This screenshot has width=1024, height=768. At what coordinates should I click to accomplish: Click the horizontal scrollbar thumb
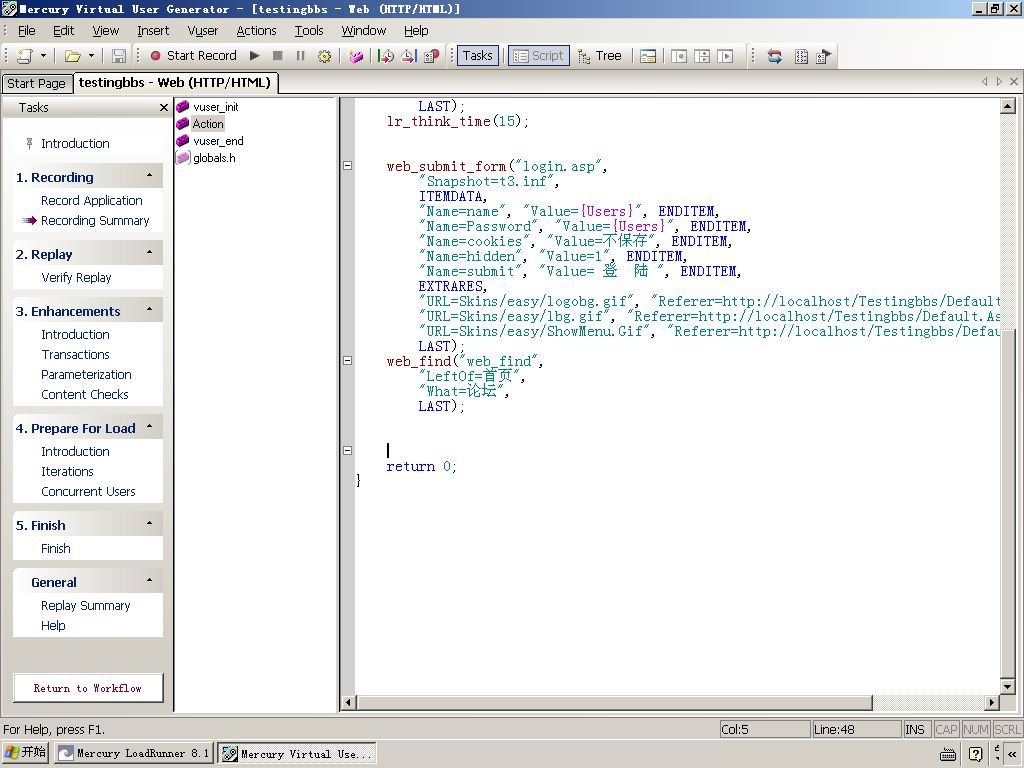pos(615,703)
